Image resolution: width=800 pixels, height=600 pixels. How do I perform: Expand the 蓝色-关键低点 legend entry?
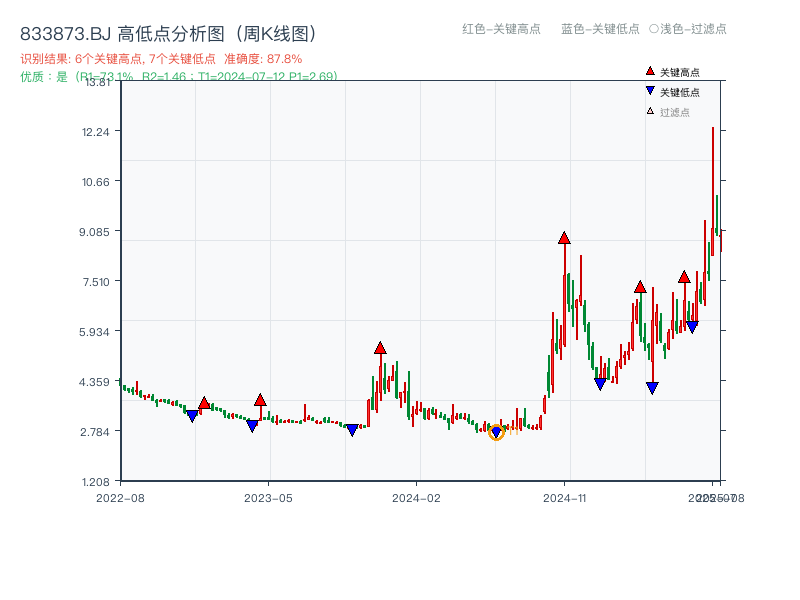[x=602, y=30]
